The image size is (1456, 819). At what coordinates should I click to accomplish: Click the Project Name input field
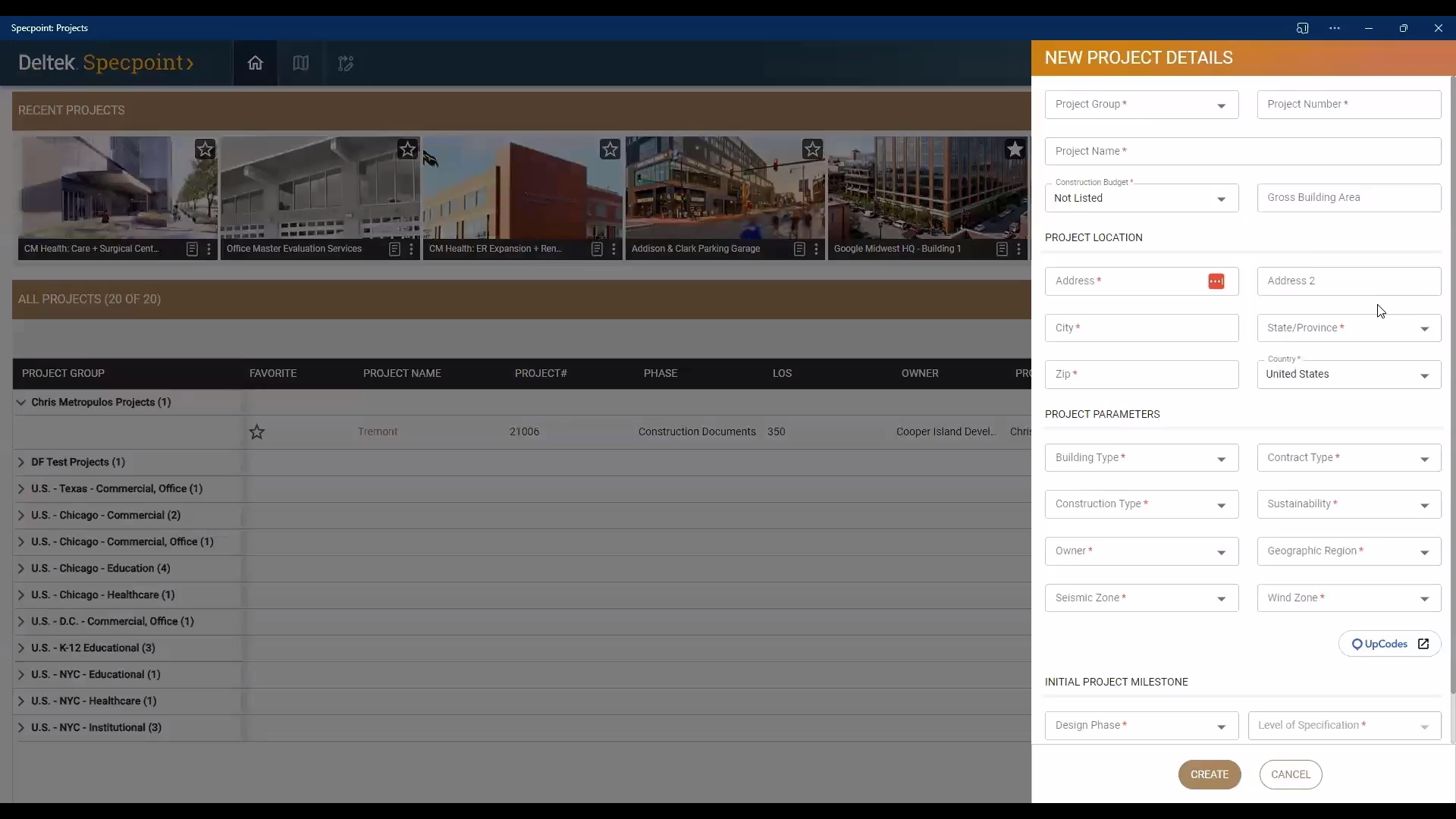pos(1242,152)
